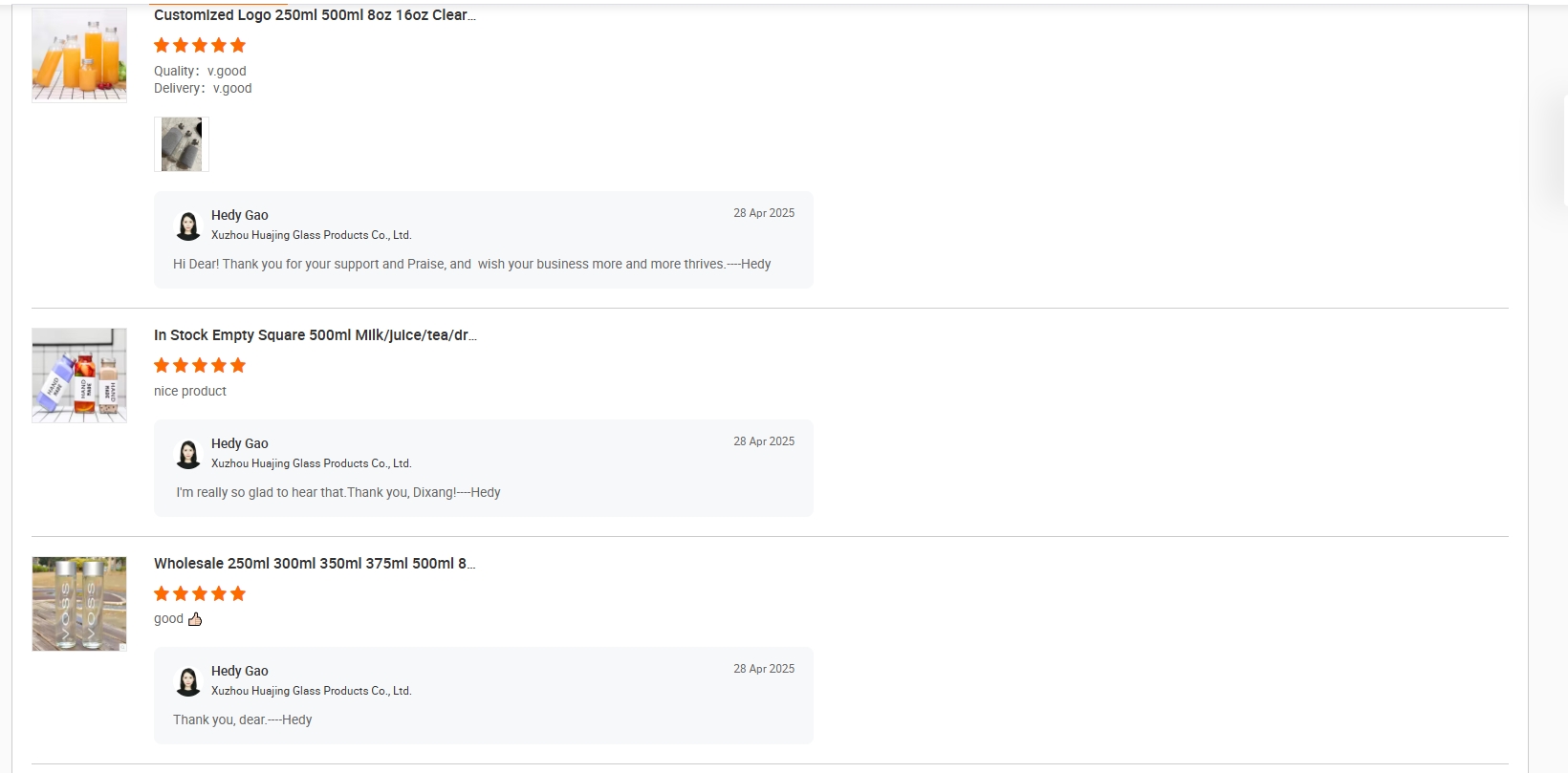Click the star rating of the In Stock Square review
This screenshot has height=773, width=1568.
[x=200, y=365]
